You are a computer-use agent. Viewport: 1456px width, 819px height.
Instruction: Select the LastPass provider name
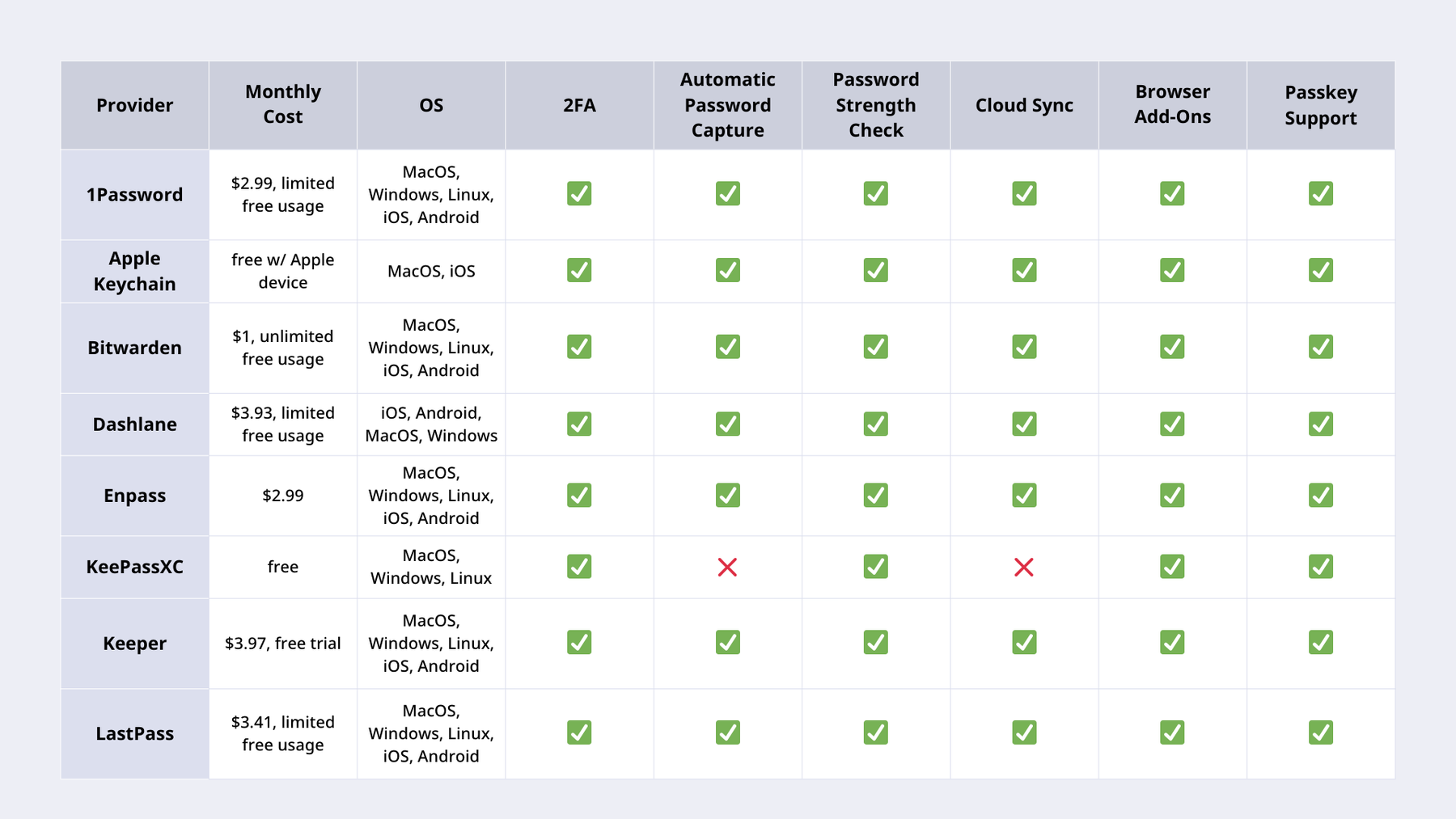[x=134, y=733]
